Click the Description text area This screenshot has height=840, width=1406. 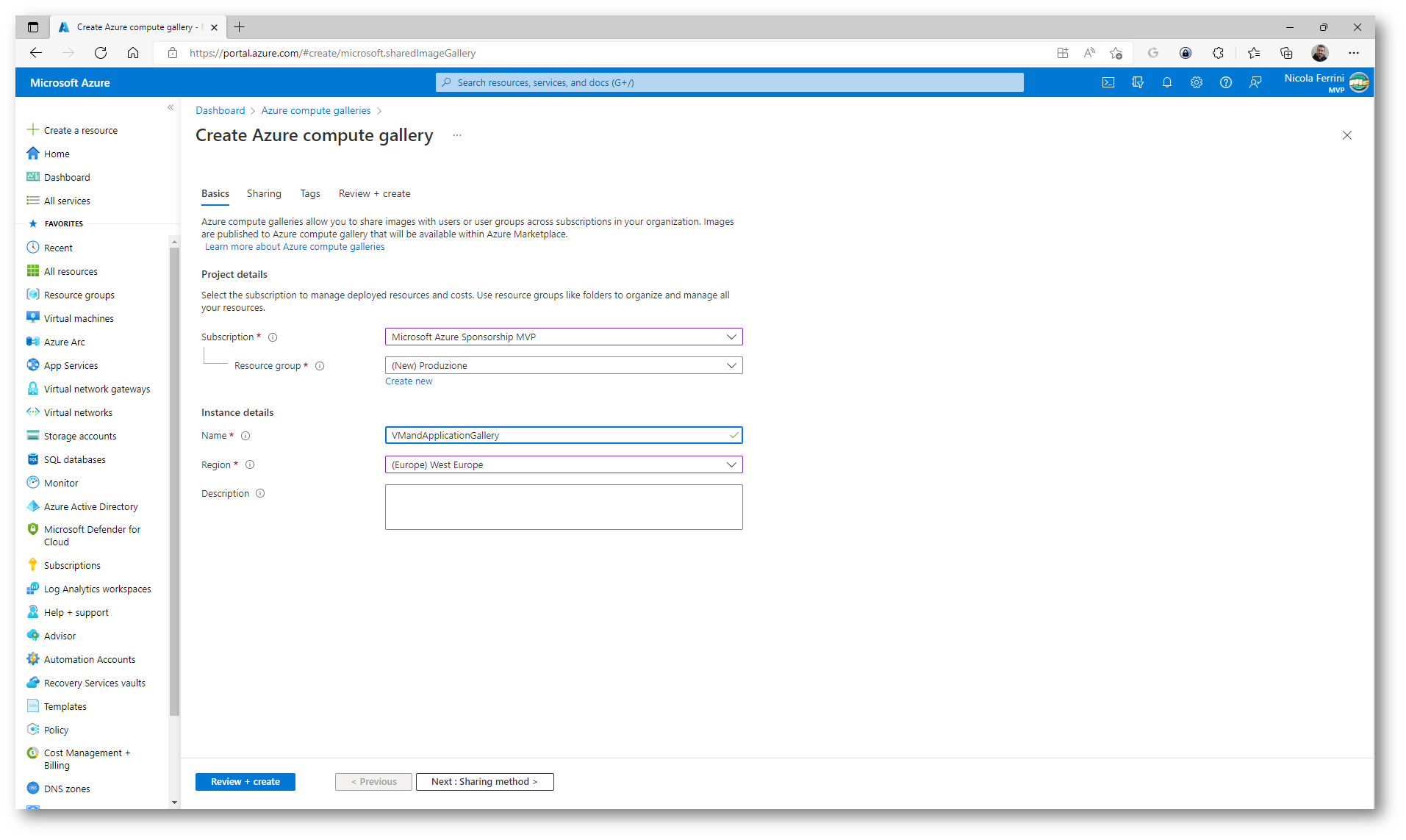pos(564,507)
